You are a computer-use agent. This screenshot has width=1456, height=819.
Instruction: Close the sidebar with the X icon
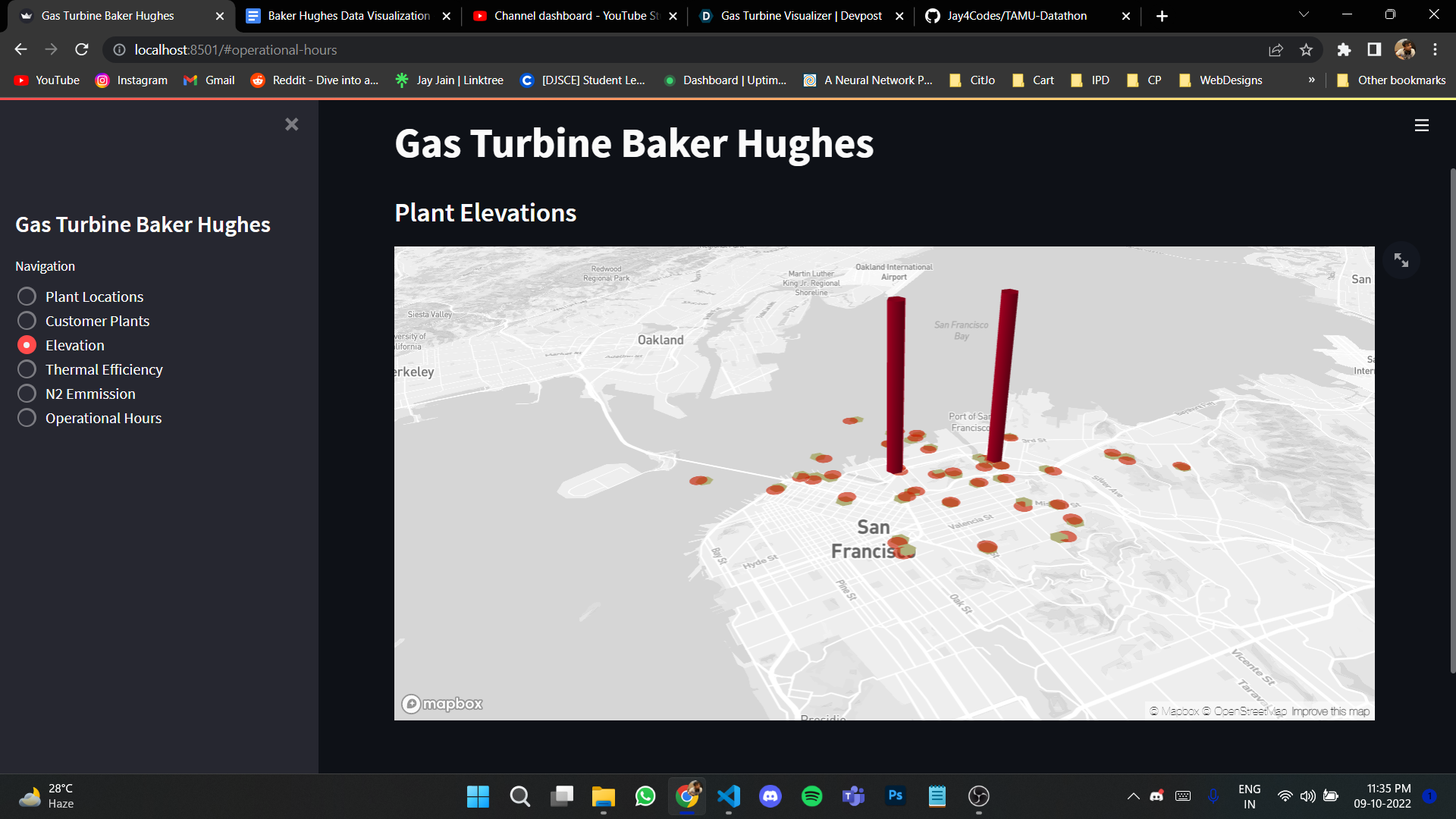pos(291,124)
